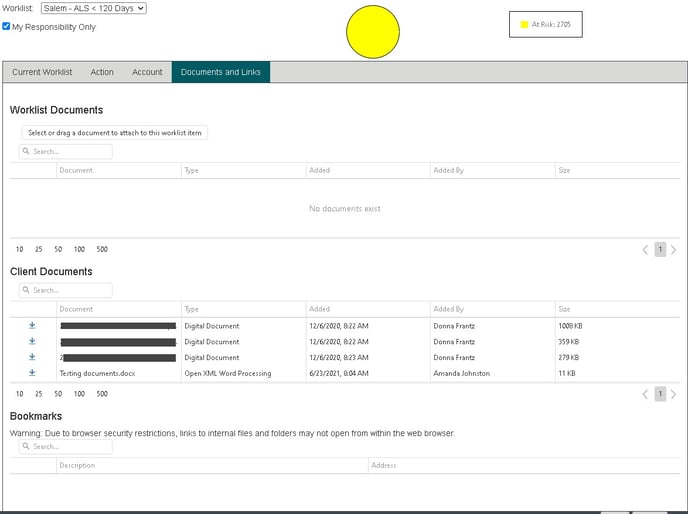Click the large yellow status circle
The image size is (688, 514).
click(373, 32)
